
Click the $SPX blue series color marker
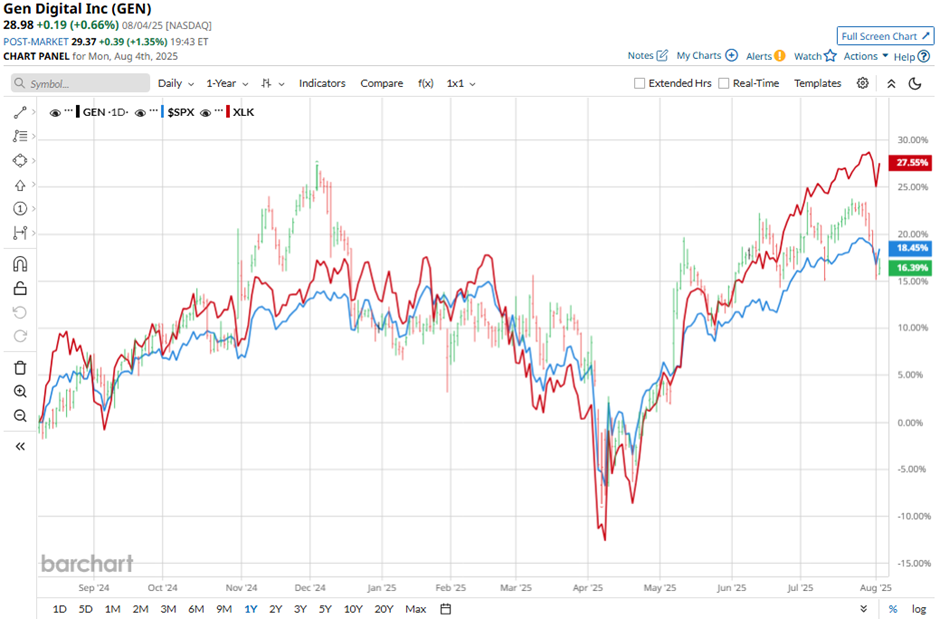click(162, 112)
